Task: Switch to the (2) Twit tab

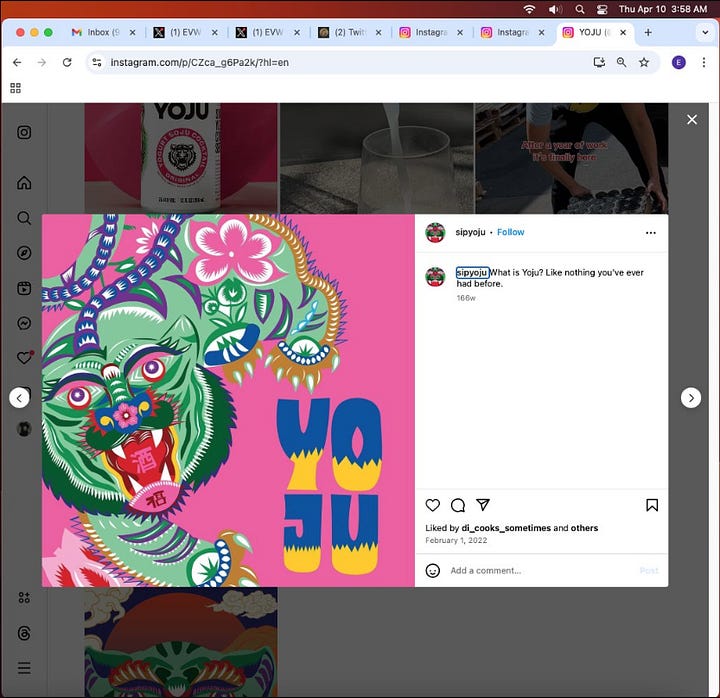Action: 349,33
